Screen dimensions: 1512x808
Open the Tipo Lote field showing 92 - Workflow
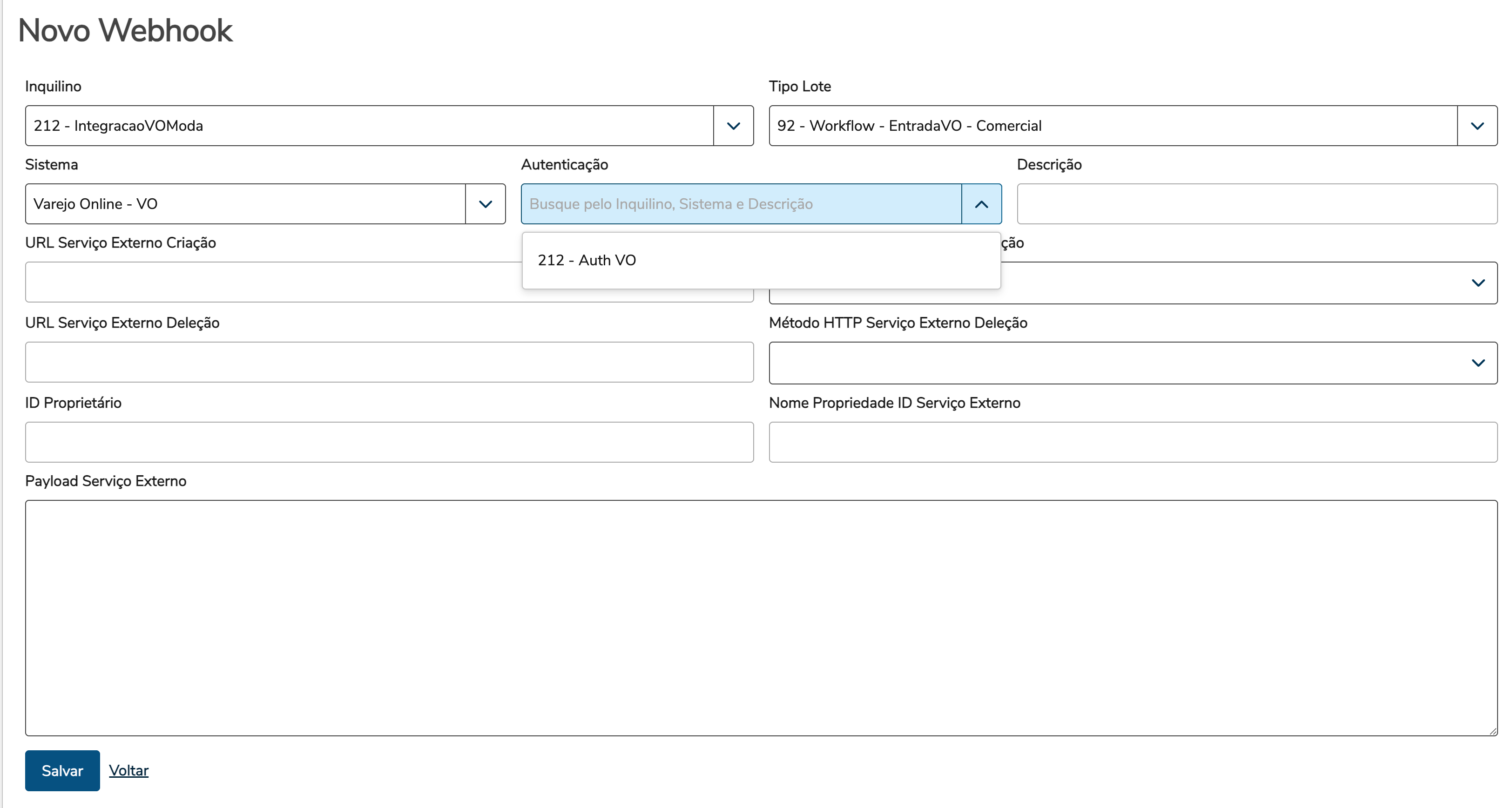(1112, 126)
